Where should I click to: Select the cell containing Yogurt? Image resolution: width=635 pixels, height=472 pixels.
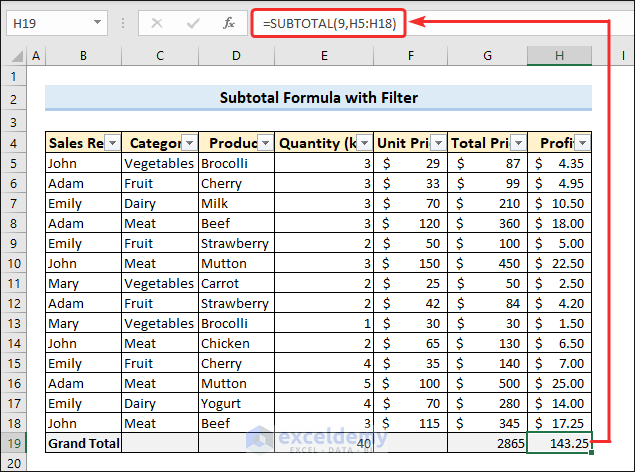(236, 403)
